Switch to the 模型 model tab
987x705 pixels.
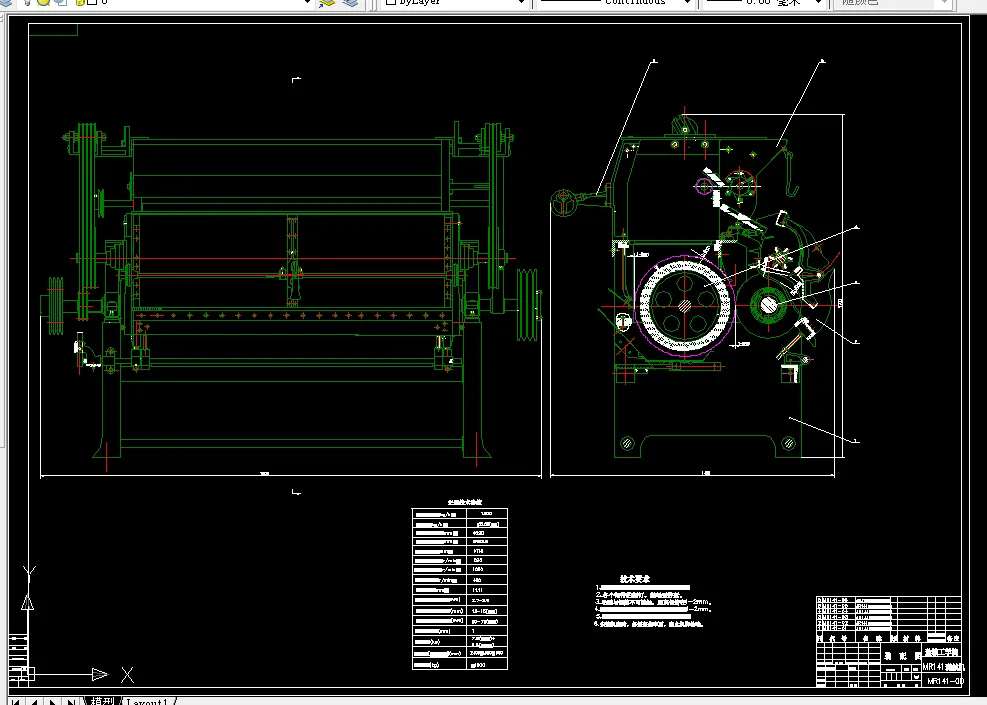tap(102, 701)
